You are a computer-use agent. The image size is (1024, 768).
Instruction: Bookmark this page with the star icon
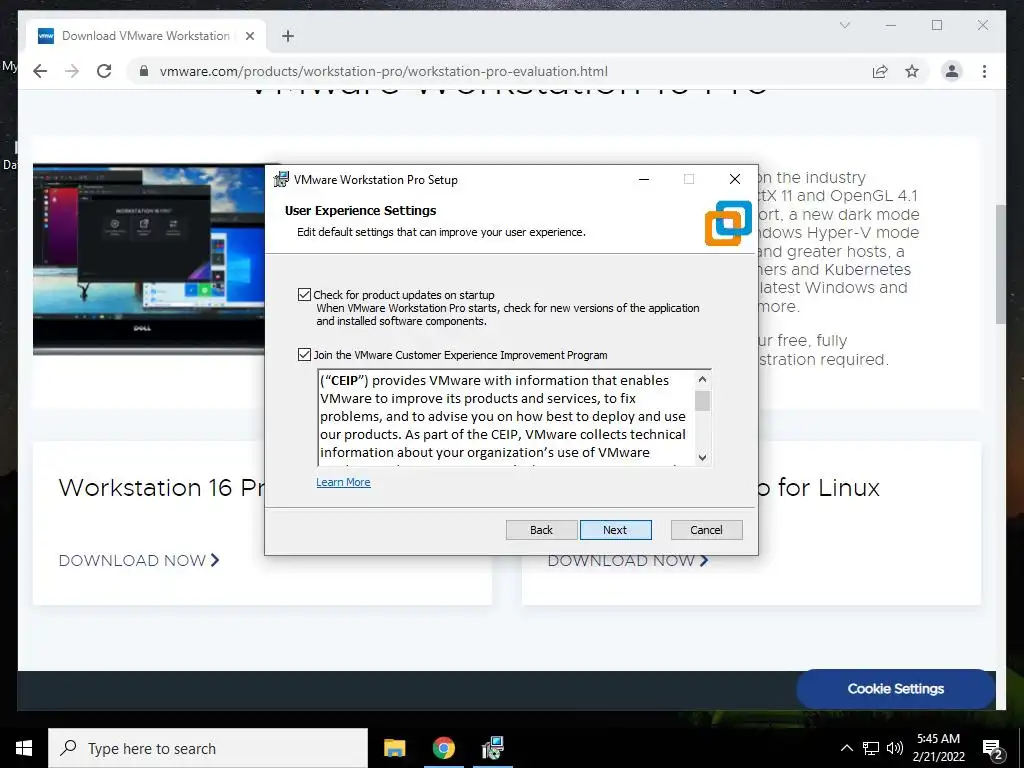coord(912,71)
